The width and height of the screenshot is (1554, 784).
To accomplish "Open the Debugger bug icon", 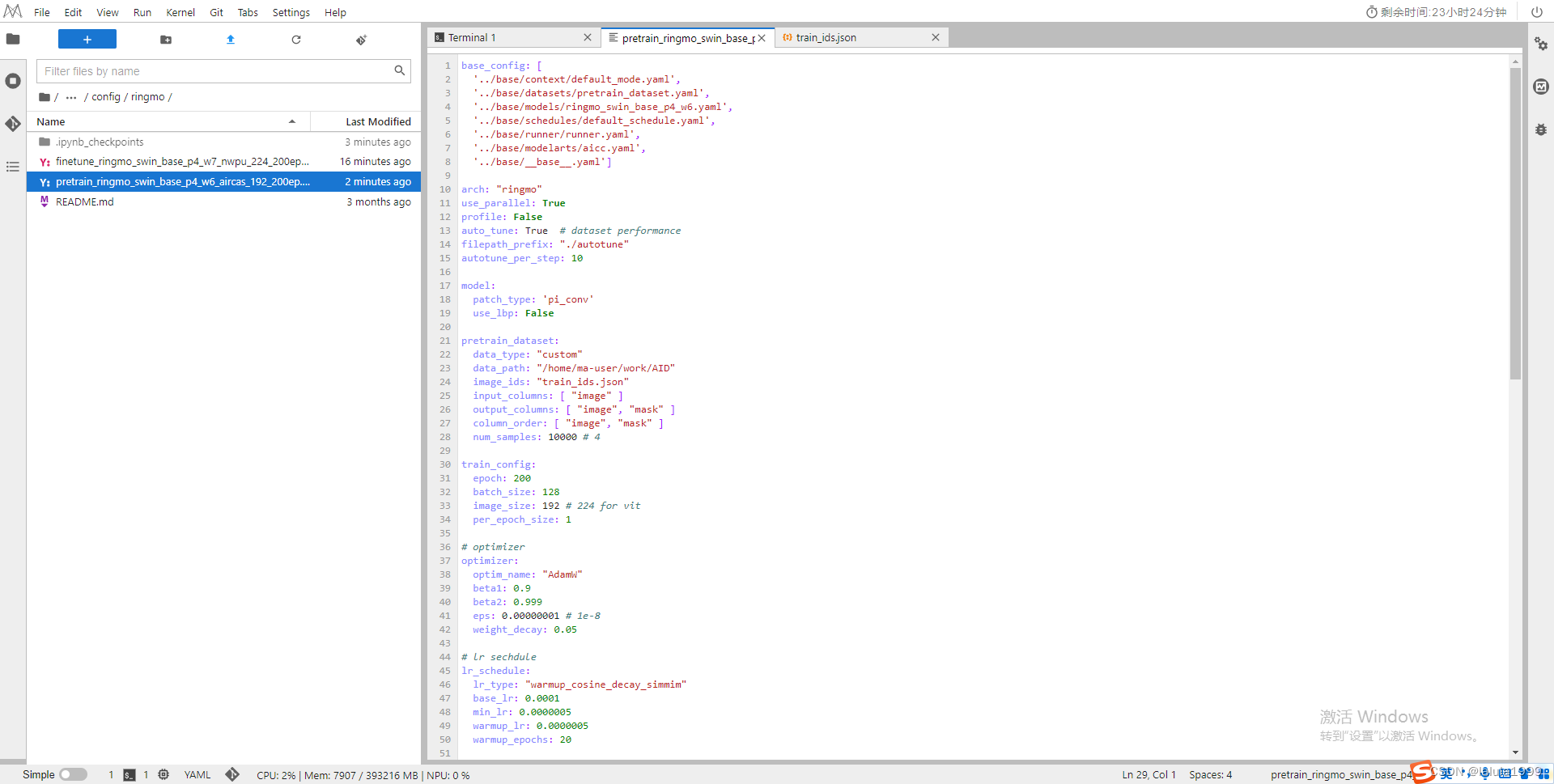I will click(1541, 129).
